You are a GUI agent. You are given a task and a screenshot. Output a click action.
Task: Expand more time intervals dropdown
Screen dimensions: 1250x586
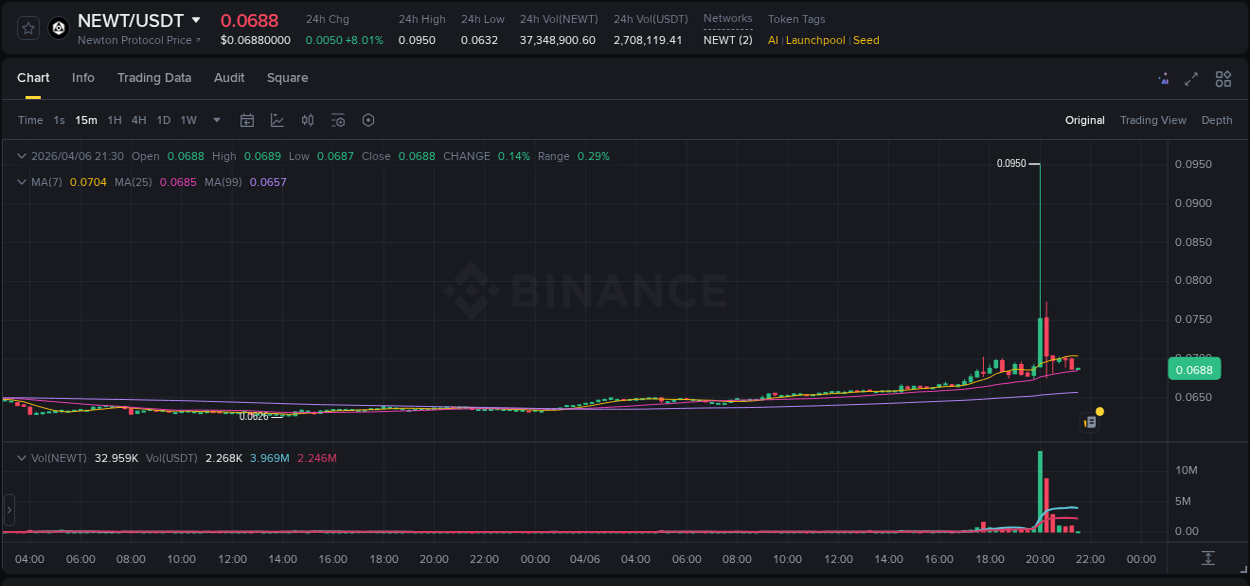point(217,120)
